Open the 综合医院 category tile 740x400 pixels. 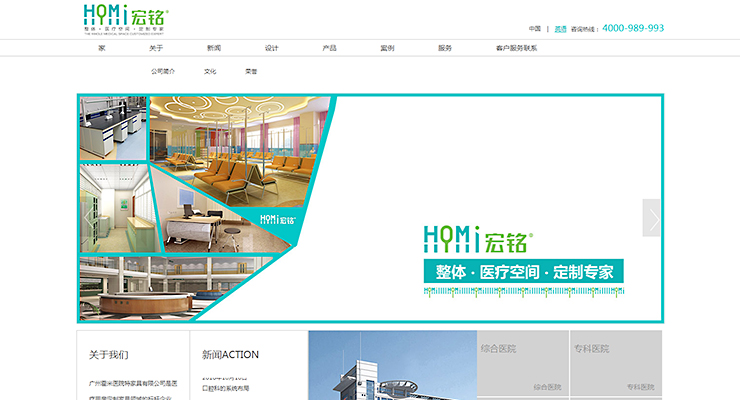coord(523,363)
